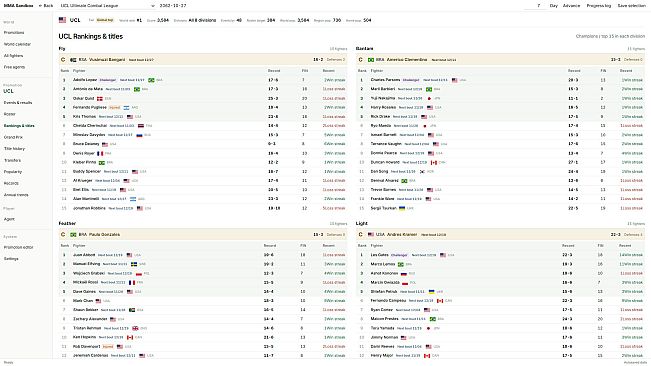The width and height of the screenshot is (651, 366).
Task: Click the date text in the top bar
Action: pyautogui.click(x=172, y=6)
